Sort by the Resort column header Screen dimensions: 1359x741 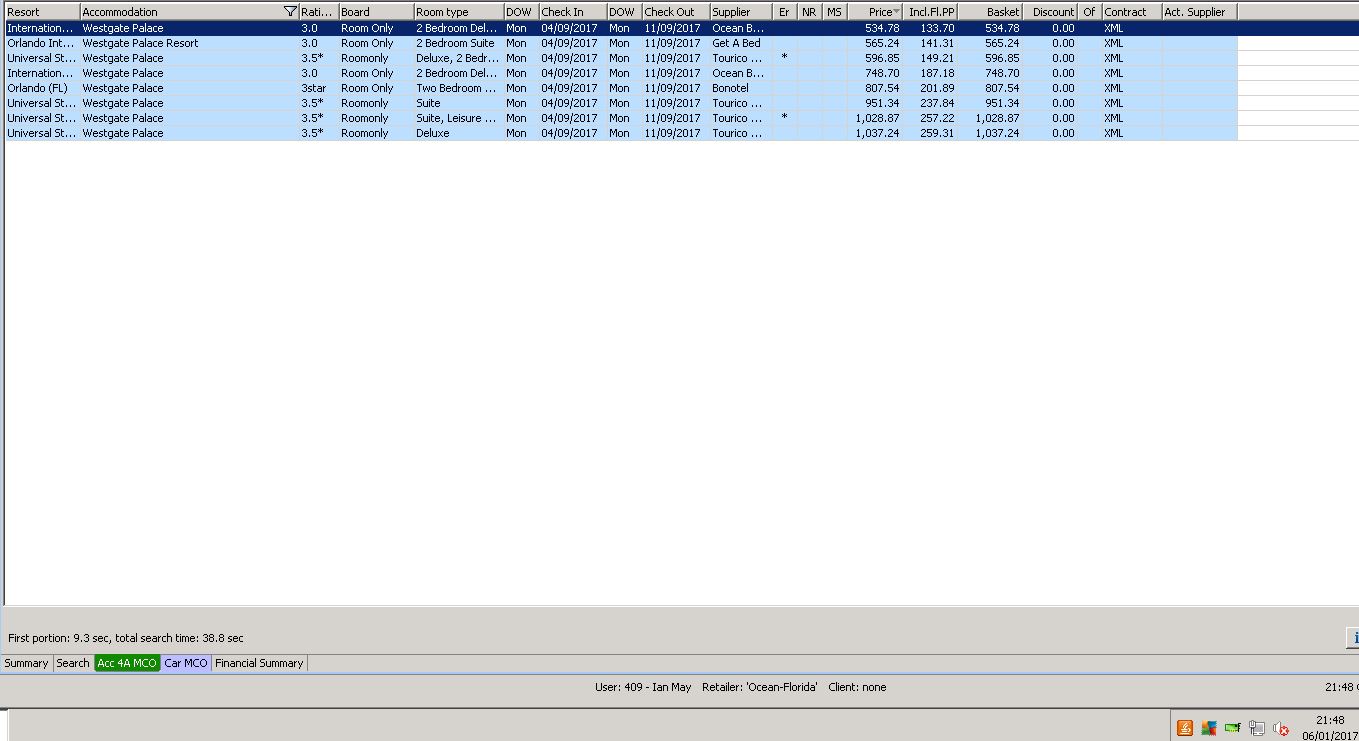pyautogui.click(x=43, y=12)
